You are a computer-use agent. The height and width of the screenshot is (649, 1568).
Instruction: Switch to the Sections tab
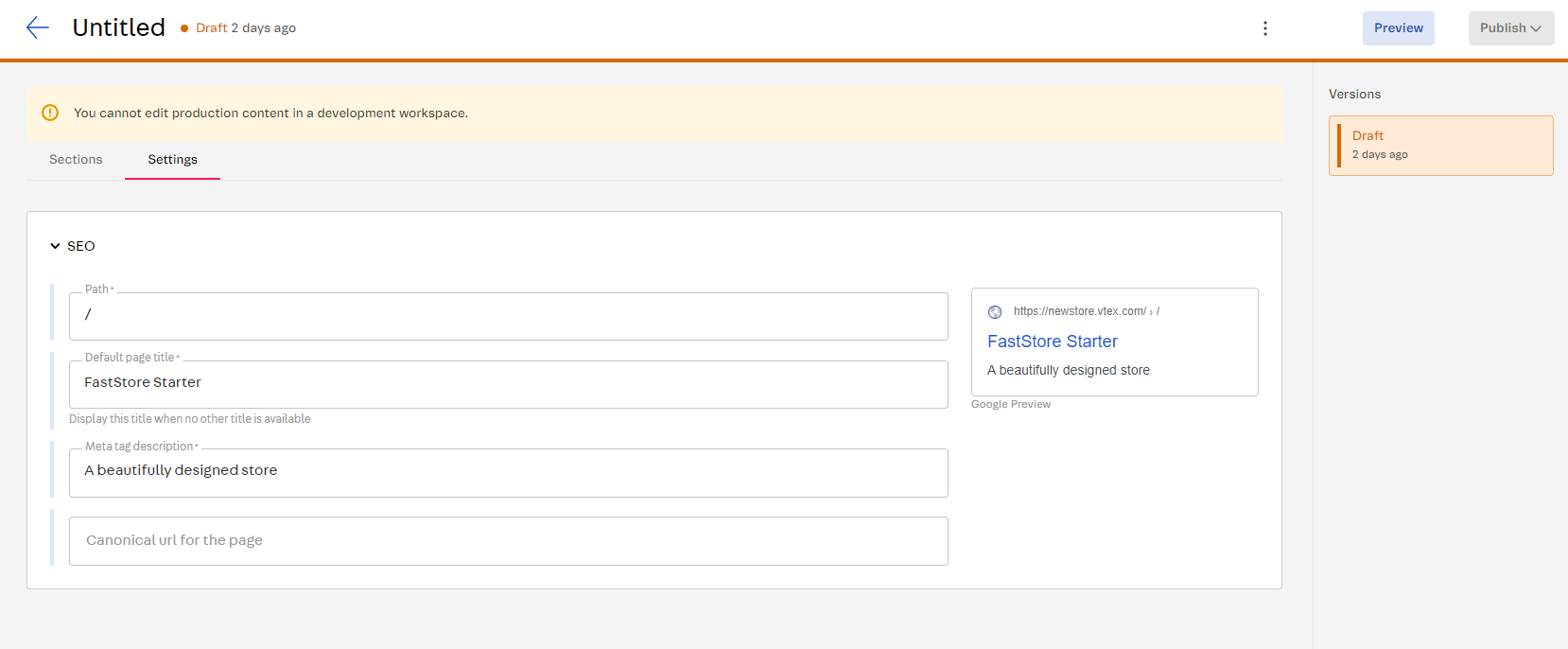(x=76, y=159)
